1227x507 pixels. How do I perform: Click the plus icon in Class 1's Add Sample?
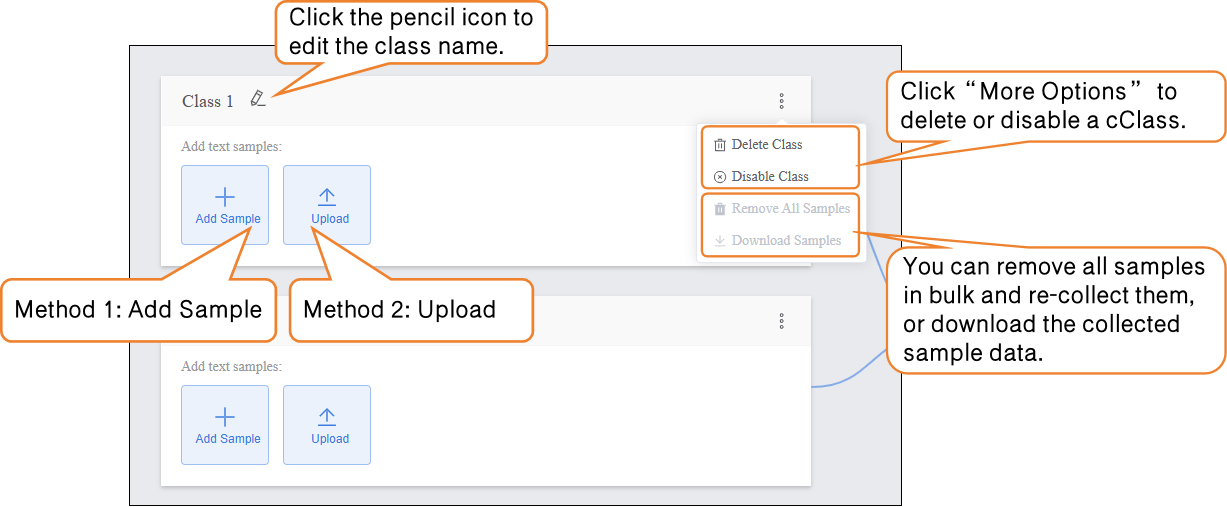225,197
